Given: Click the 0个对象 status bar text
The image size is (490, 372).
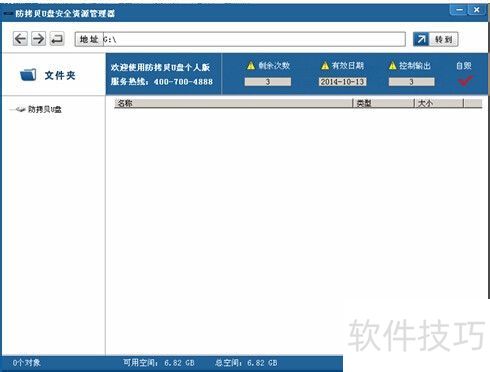Looking at the screenshot, I should pos(27,363).
